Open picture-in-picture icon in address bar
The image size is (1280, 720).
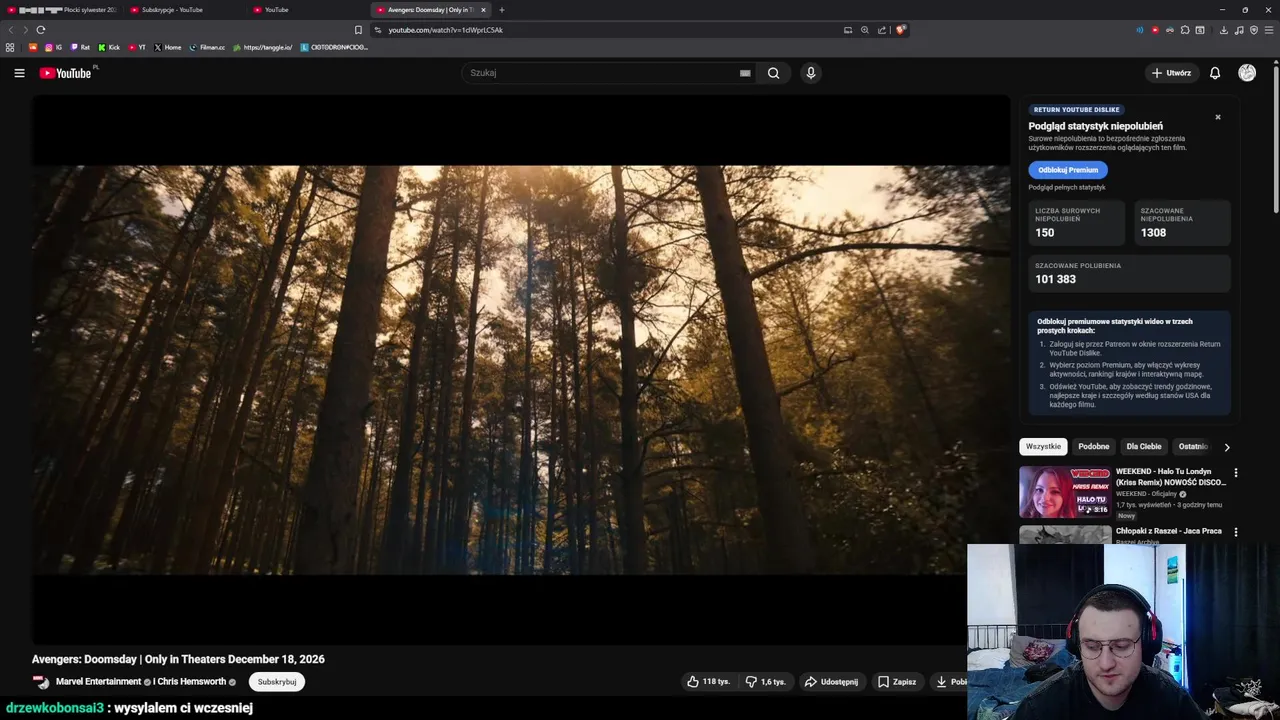(848, 30)
